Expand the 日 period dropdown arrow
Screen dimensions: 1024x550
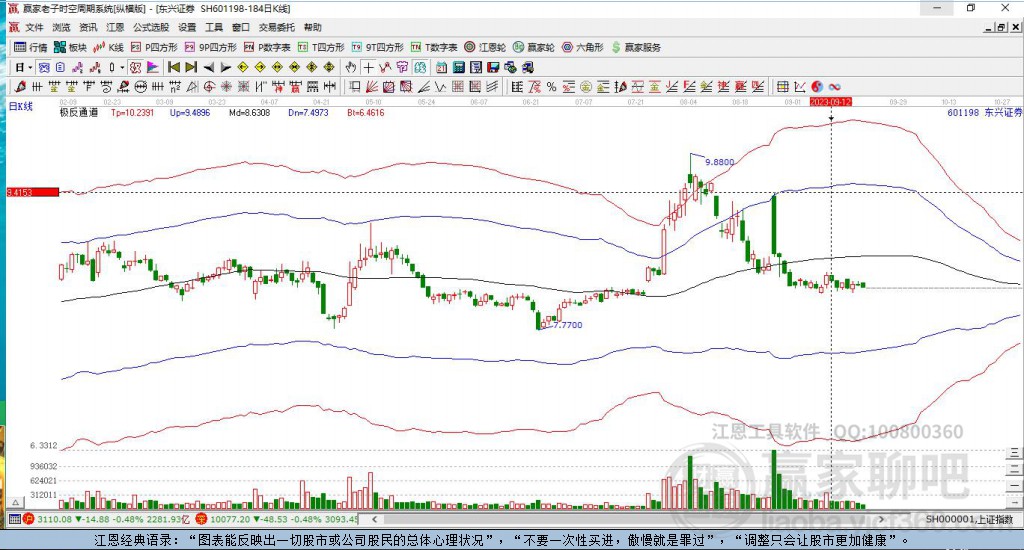[30, 67]
